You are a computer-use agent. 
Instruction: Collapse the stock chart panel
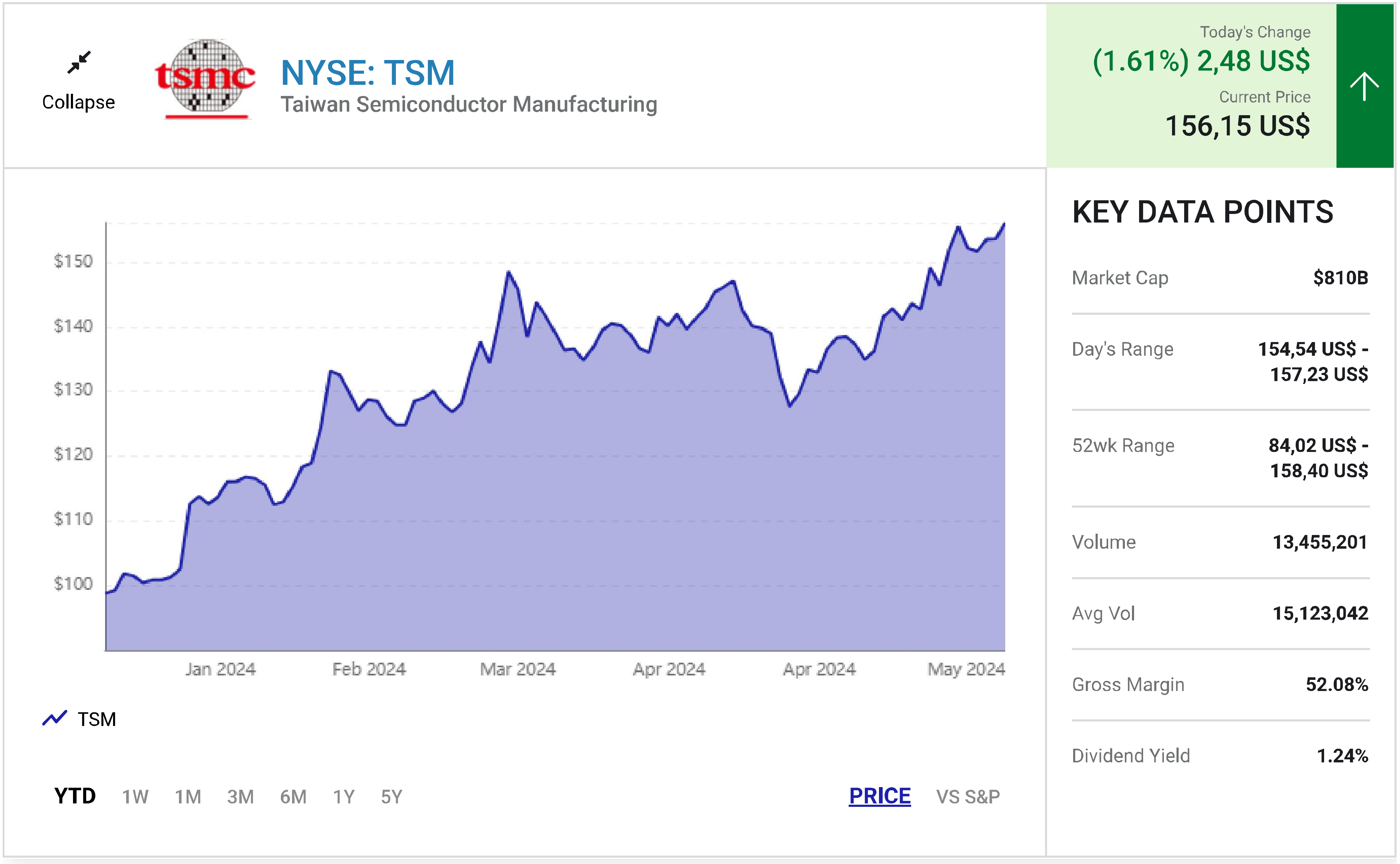pos(78,102)
